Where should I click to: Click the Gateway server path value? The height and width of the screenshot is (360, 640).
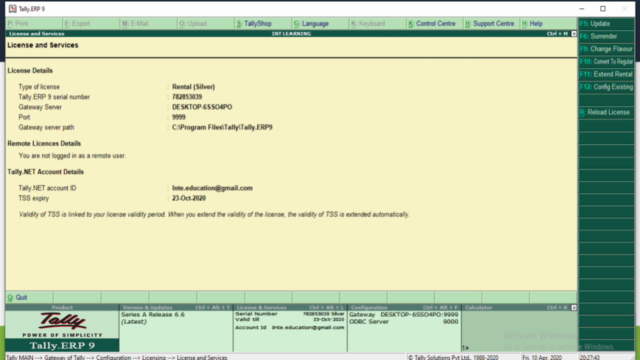point(222,127)
